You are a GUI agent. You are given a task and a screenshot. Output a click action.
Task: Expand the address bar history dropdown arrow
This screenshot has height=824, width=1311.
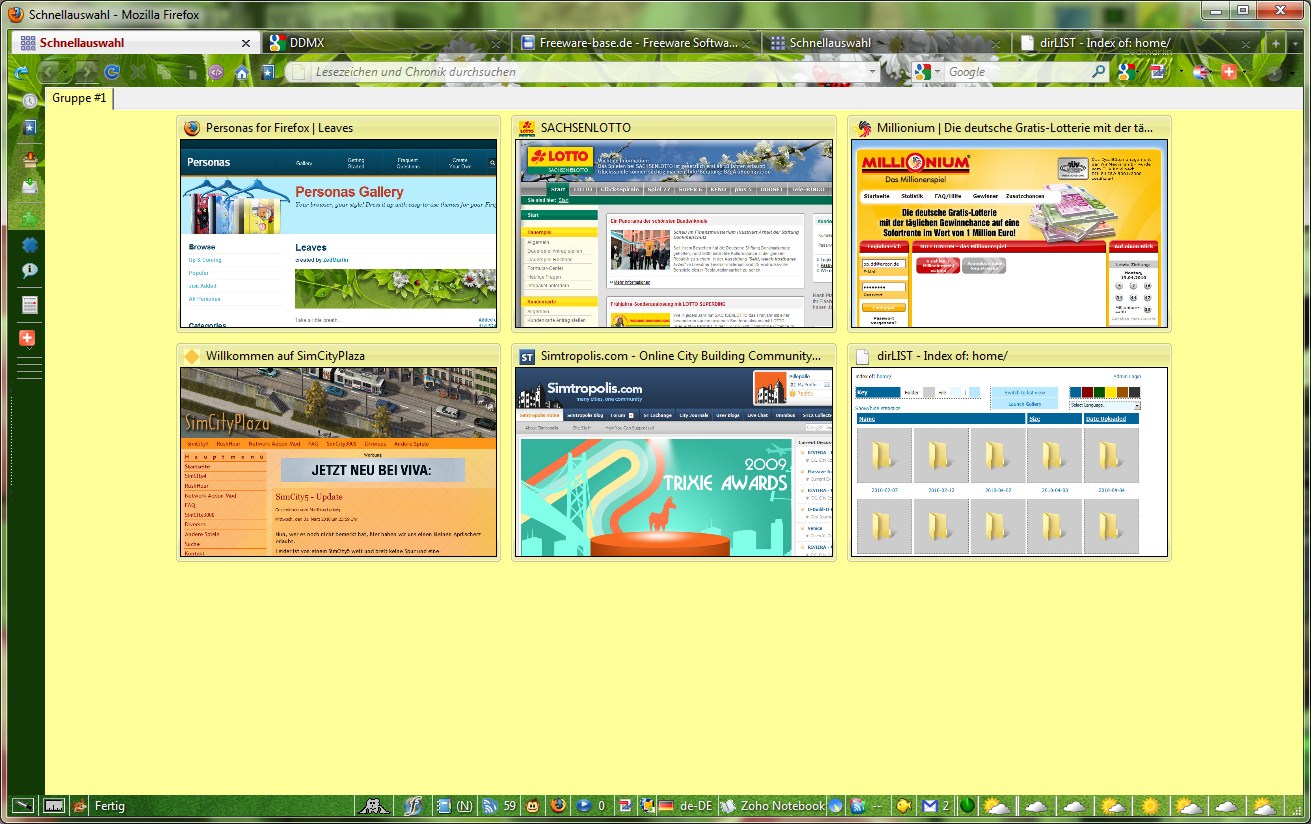click(x=872, y=72)
